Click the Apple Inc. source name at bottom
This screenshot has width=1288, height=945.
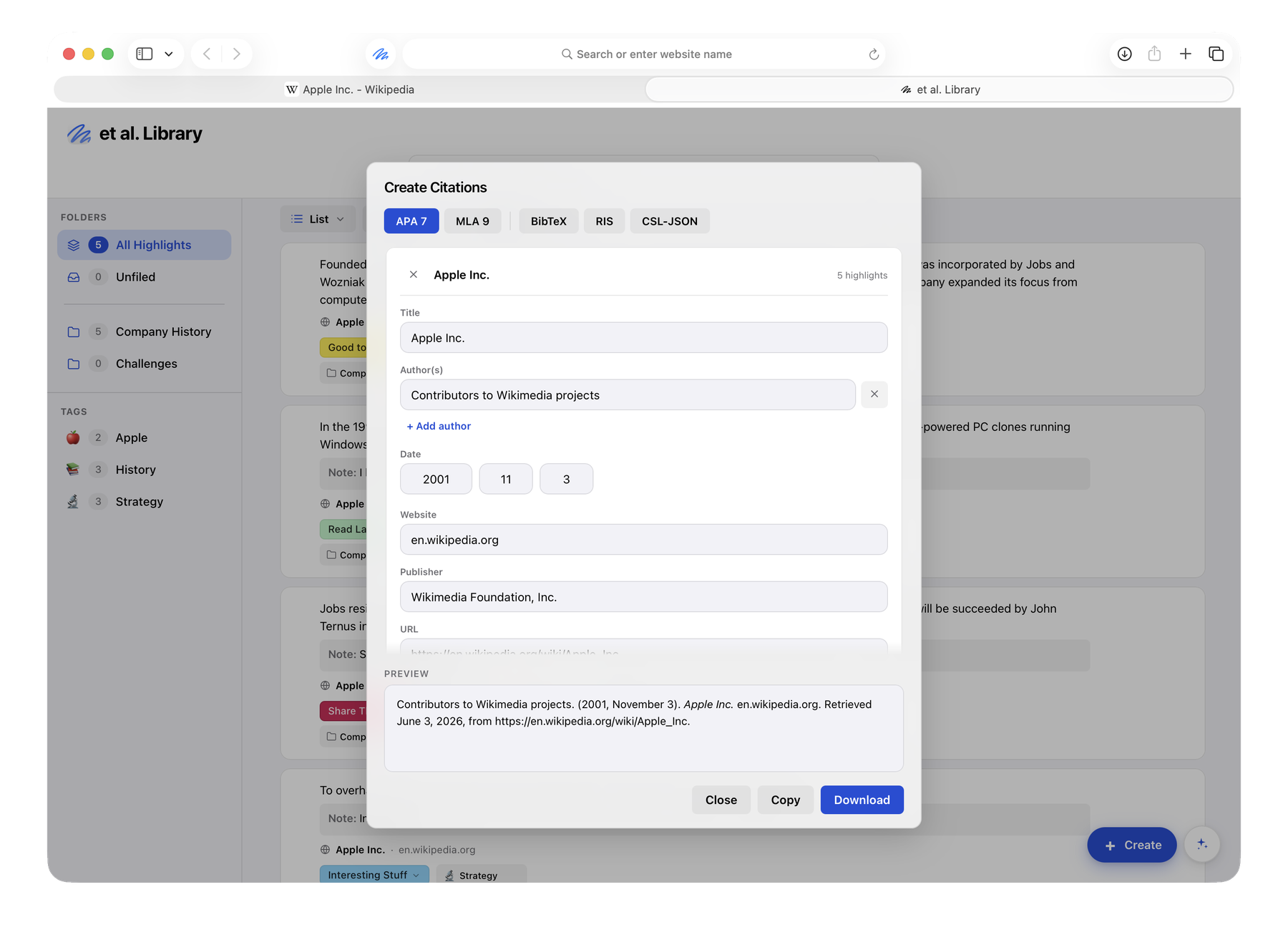(x=360, y=850)
